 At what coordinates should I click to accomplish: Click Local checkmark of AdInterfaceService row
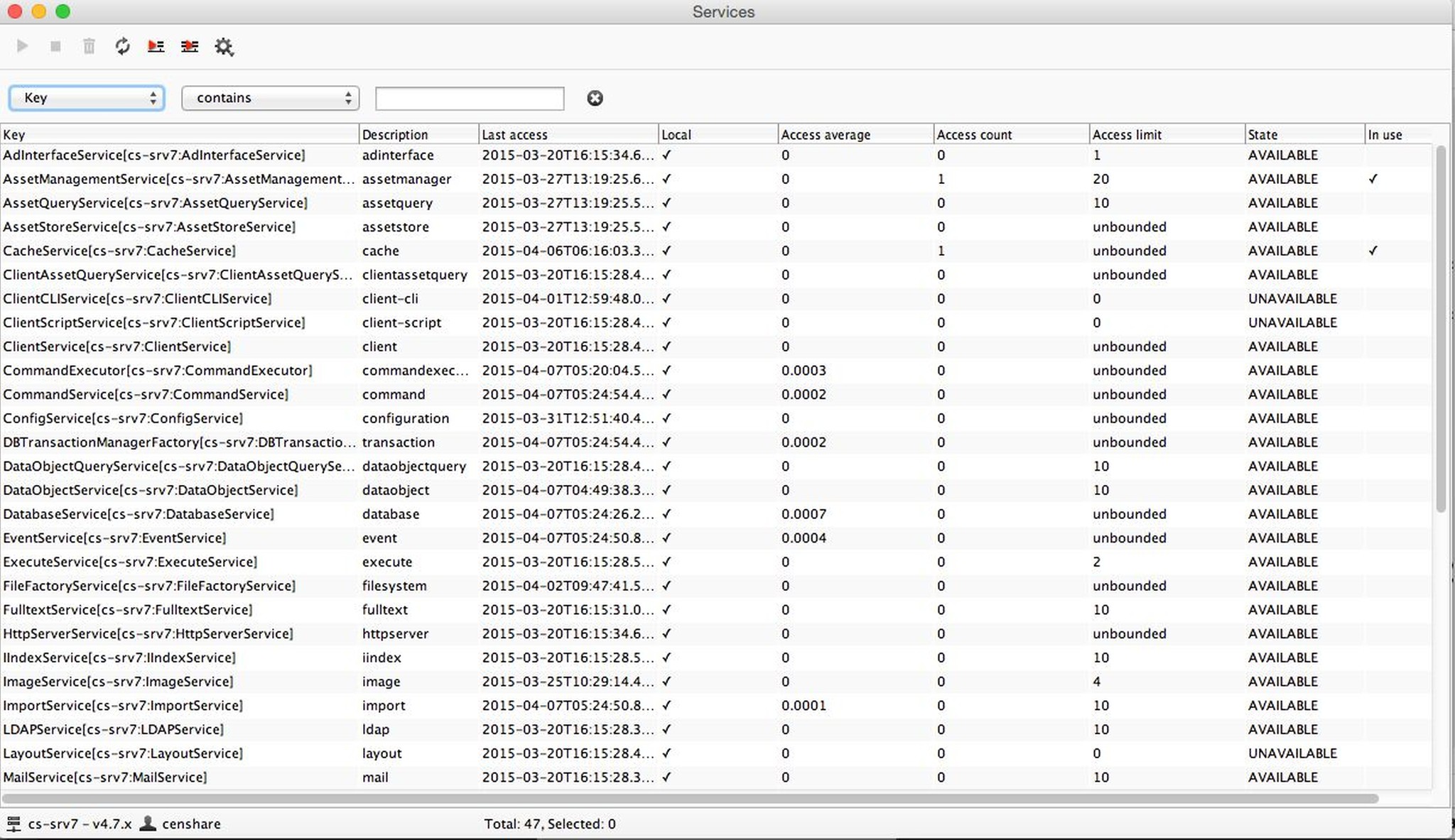[666, 155]
